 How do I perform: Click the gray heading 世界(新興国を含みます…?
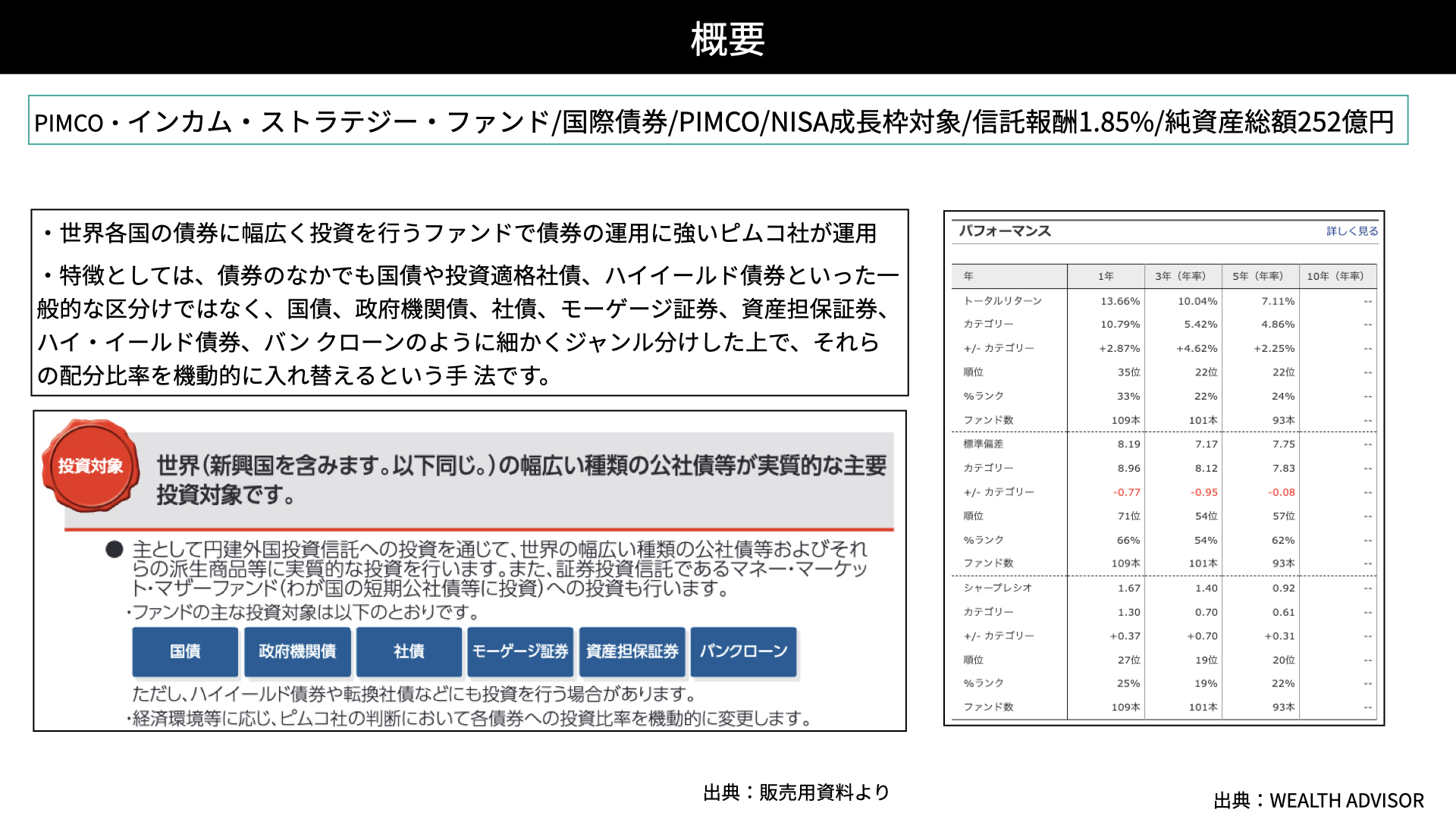pos(522,480)
